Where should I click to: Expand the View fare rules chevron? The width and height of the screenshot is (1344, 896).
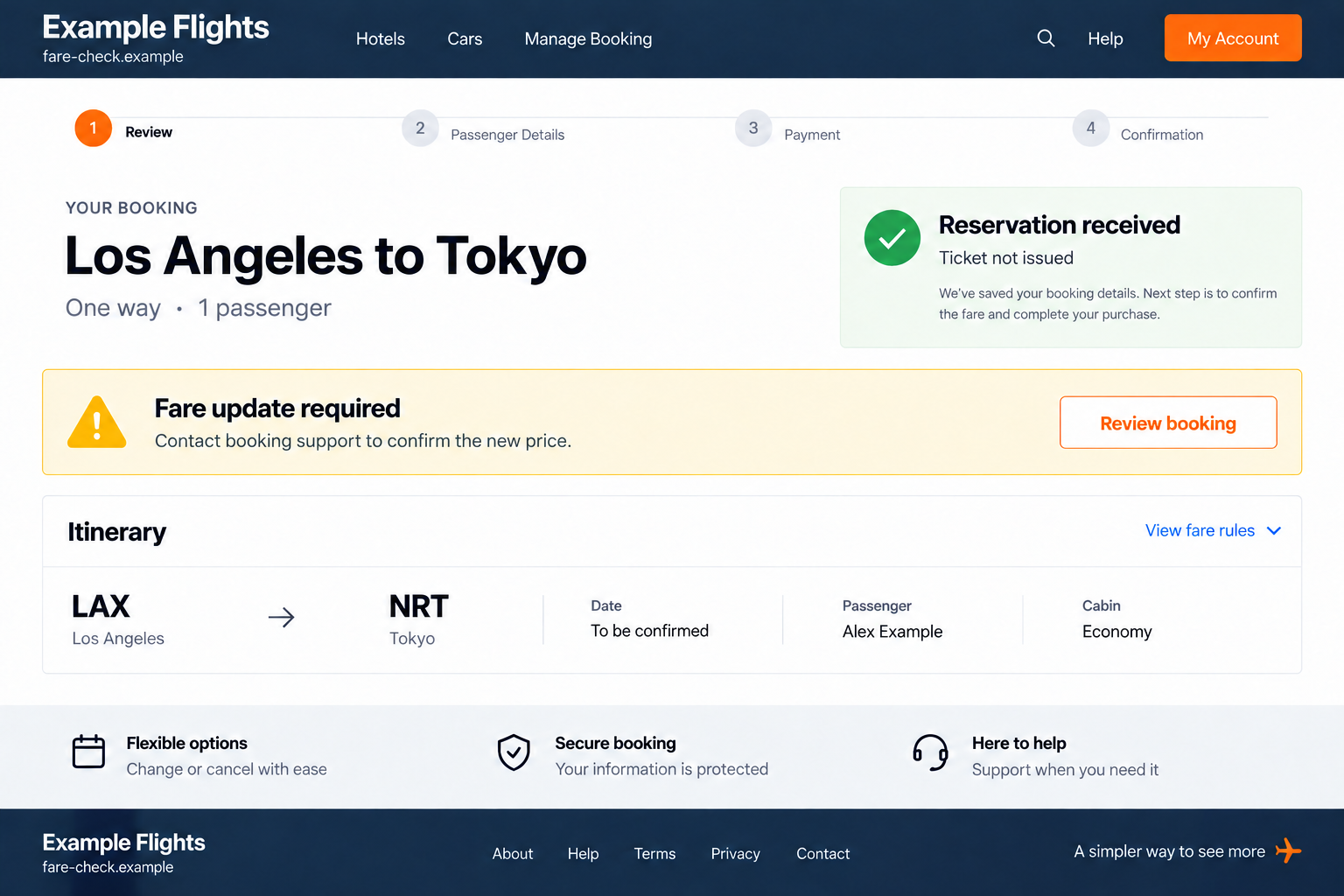[x=1274, y=531]
